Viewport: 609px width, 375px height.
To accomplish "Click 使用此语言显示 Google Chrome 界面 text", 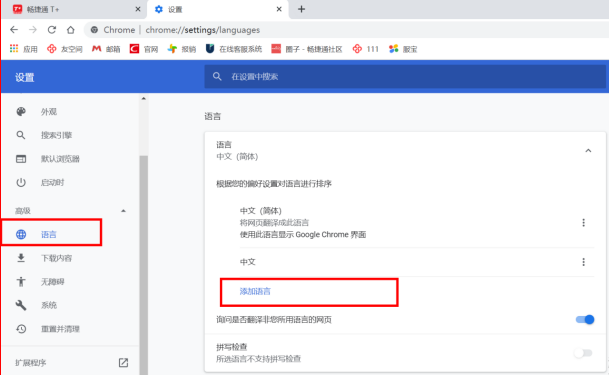I will [x=303, y=234].
